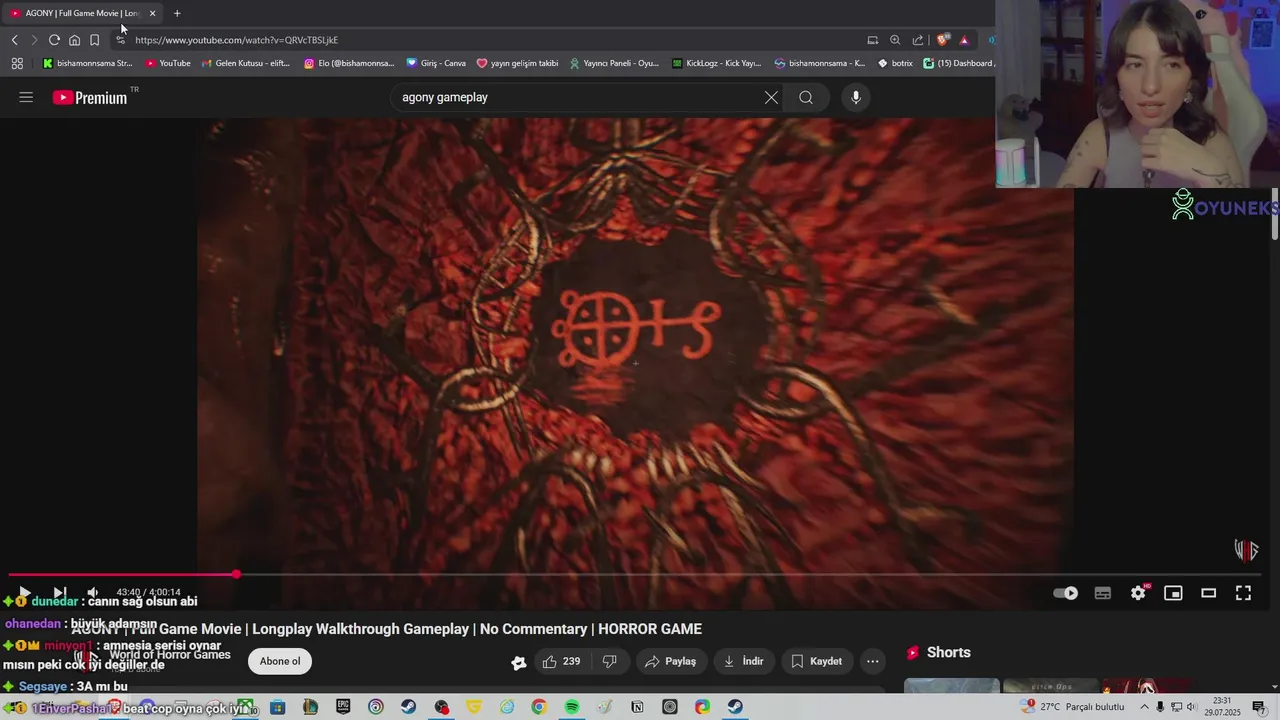Bookmark this page with the bookmark icon
Screen dimensions: 1280x720
(x=94, y=40)
